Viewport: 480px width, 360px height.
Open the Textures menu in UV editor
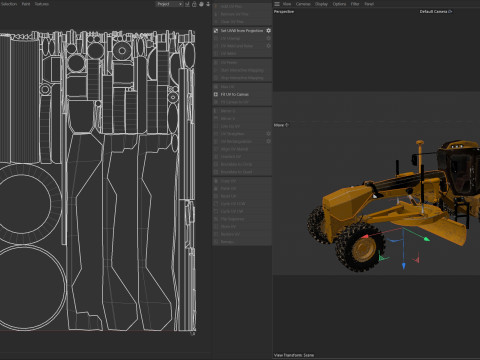[42, 4]
